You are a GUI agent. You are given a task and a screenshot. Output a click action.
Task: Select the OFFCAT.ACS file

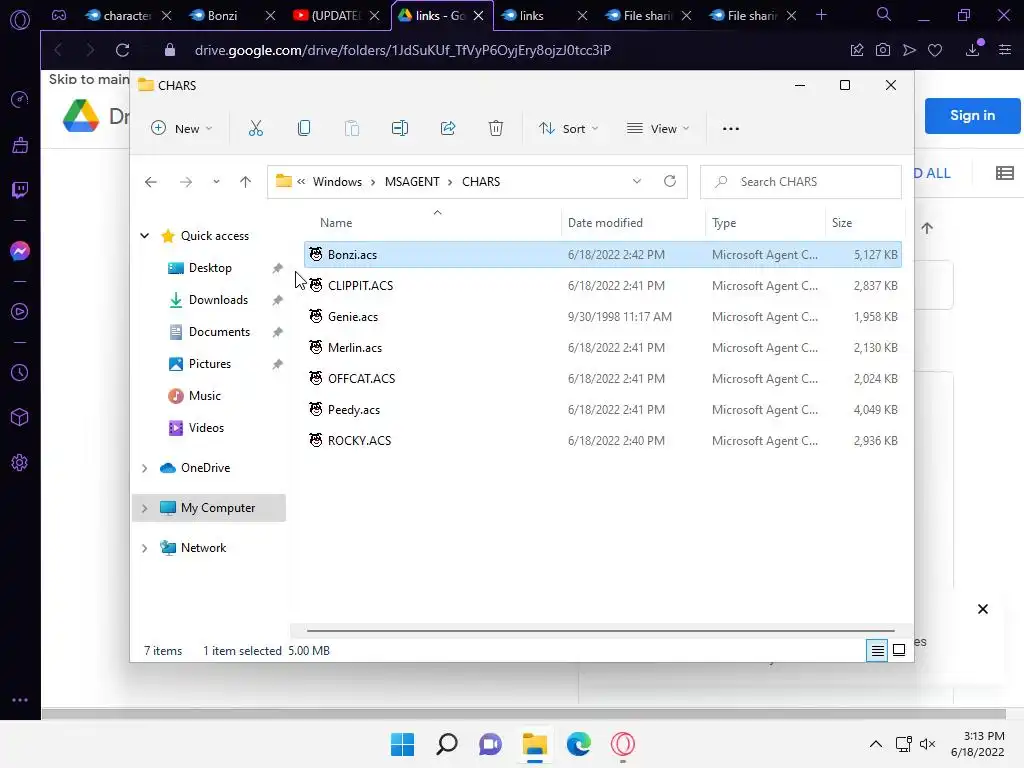602,379
